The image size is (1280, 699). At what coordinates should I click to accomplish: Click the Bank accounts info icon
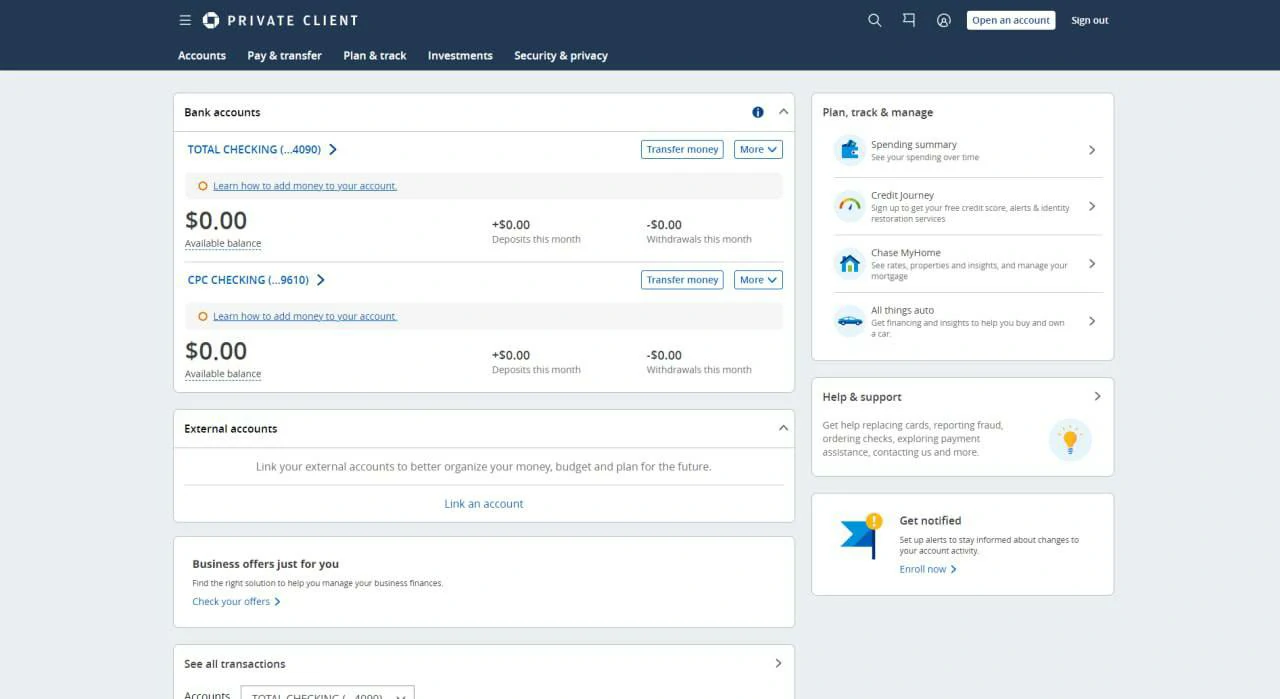pos(758,112)
